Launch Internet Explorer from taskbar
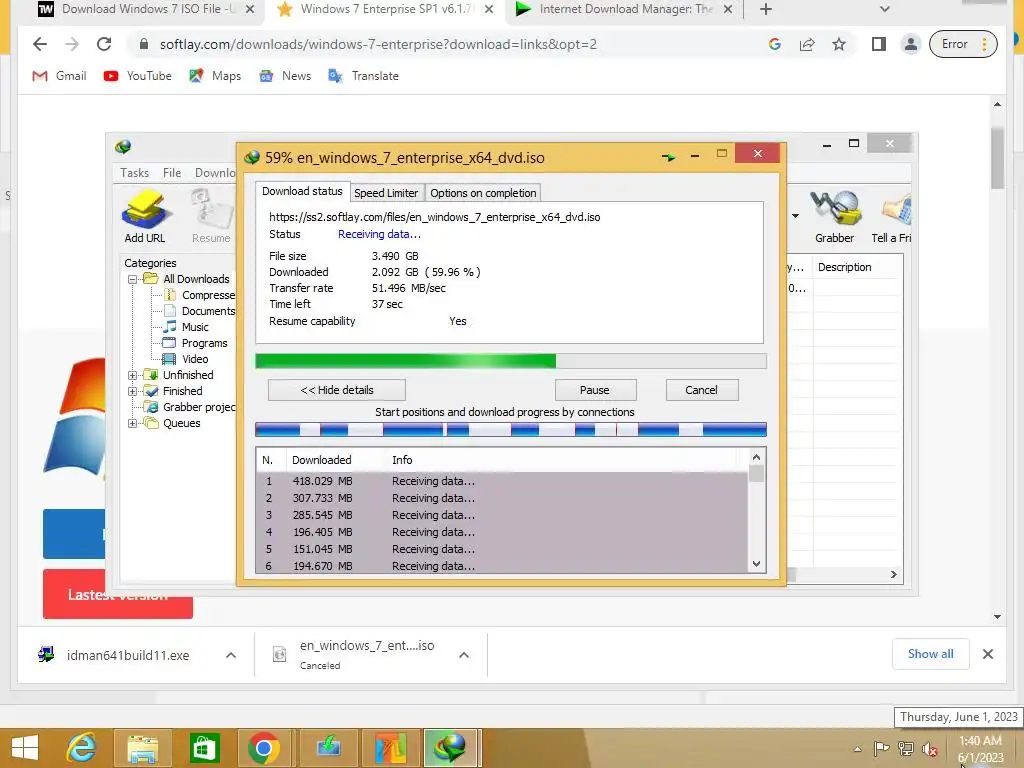 tap(82, 748)
